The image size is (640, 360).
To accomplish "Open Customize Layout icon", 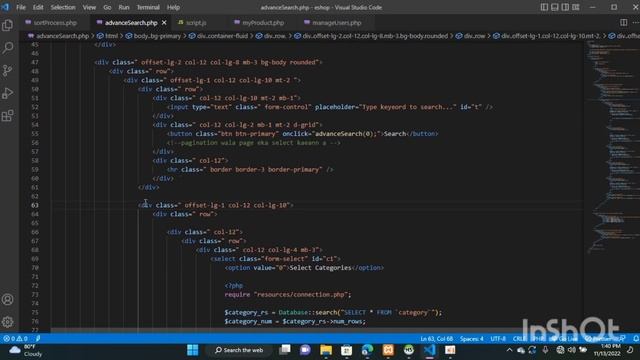I will (576, 7).
